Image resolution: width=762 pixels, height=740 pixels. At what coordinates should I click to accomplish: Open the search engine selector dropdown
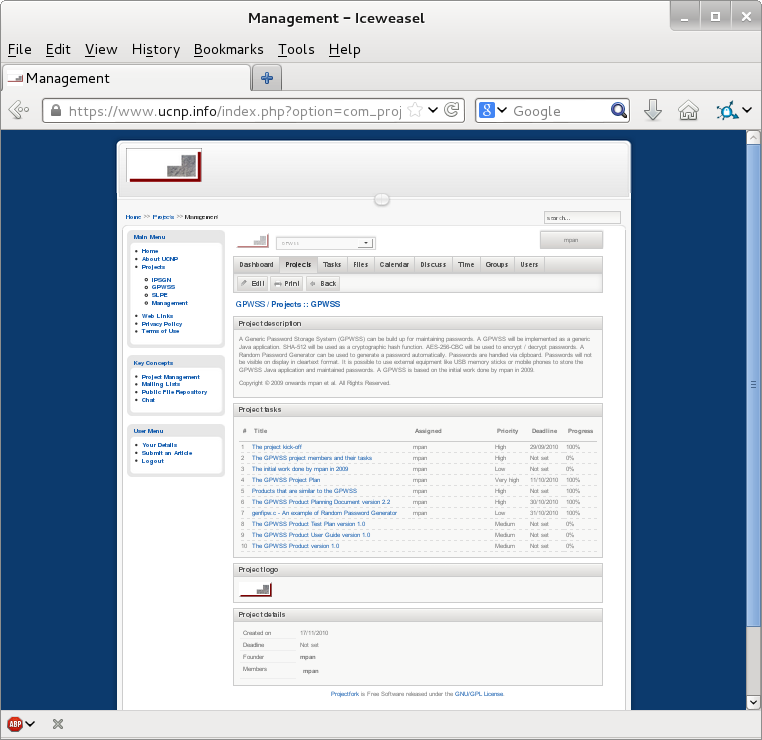(493, 111)
